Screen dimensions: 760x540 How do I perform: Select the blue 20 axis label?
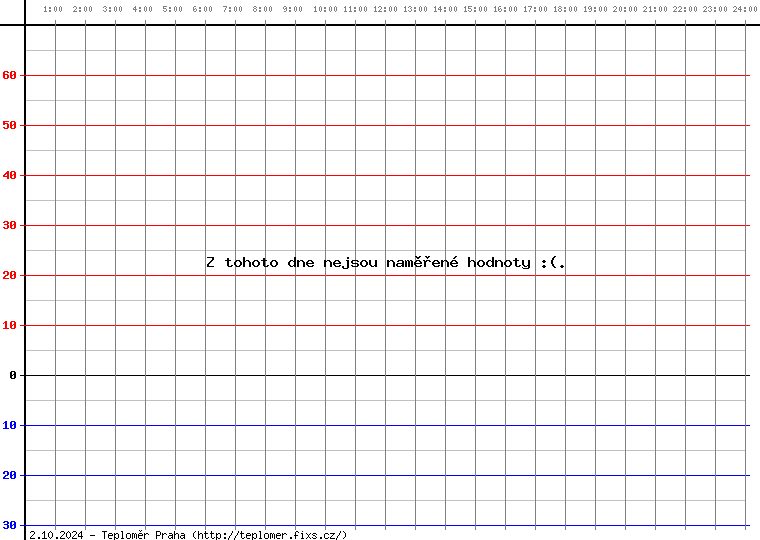(x=9, y=475)
